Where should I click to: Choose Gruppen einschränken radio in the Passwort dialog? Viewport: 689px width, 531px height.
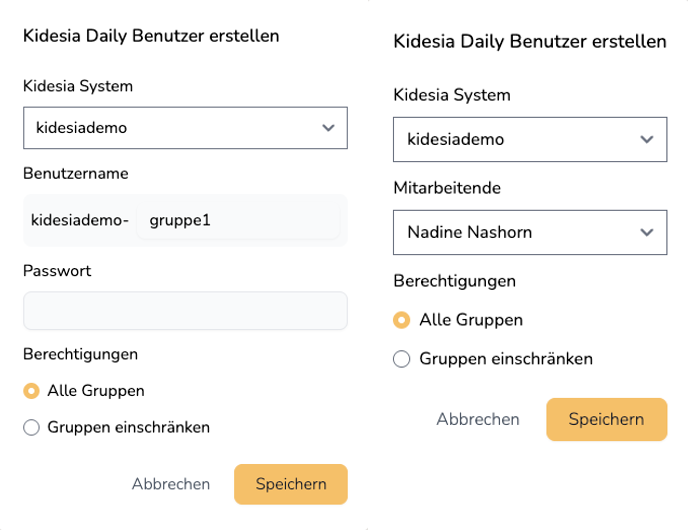click(31, 428)
